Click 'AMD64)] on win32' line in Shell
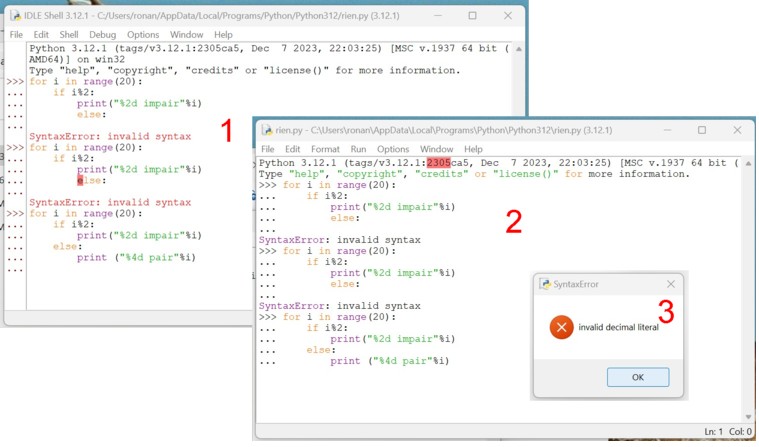The width and height of the screenshot is (759, 447). point(77,60)
